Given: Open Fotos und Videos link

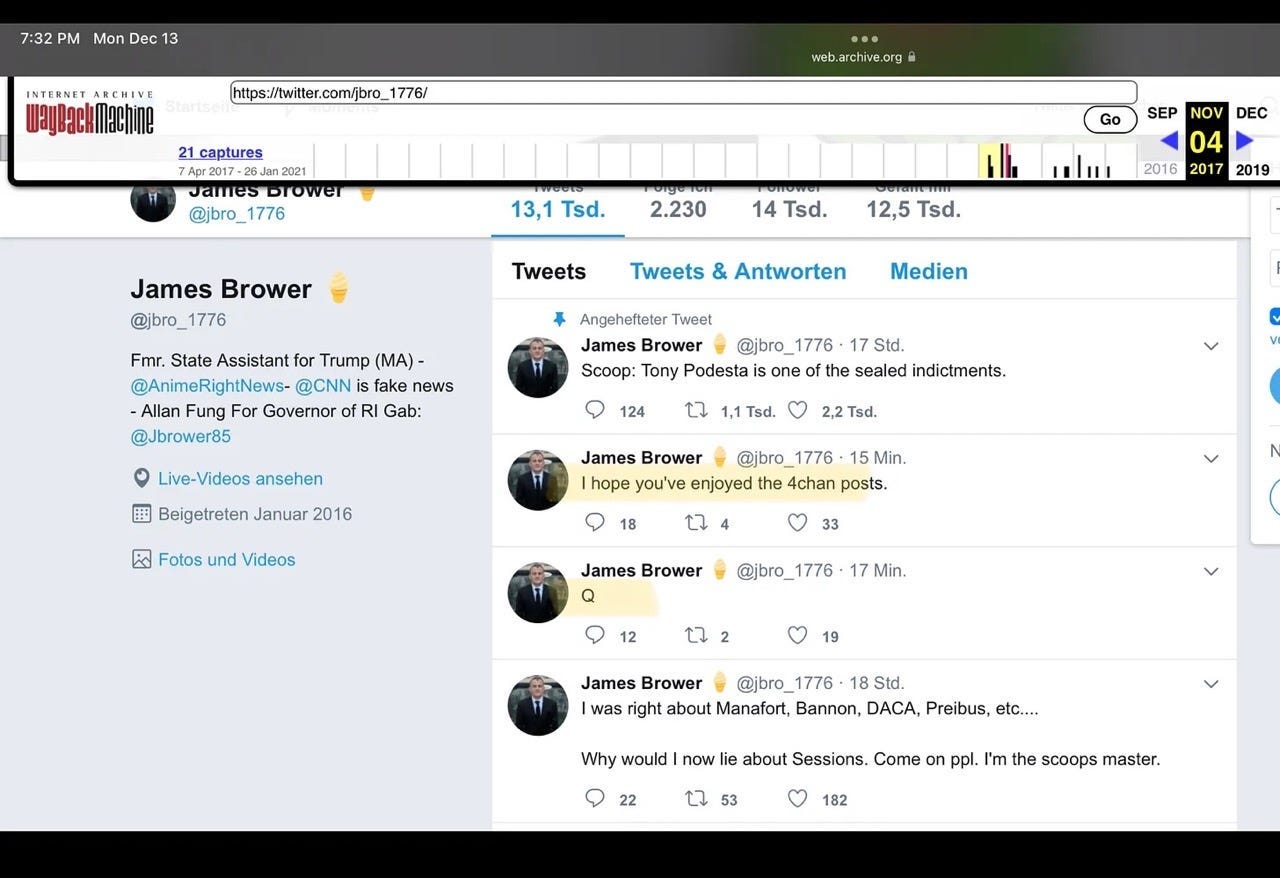Looking at the screenshot, I should pyautogui.click(x=227, y=560).
